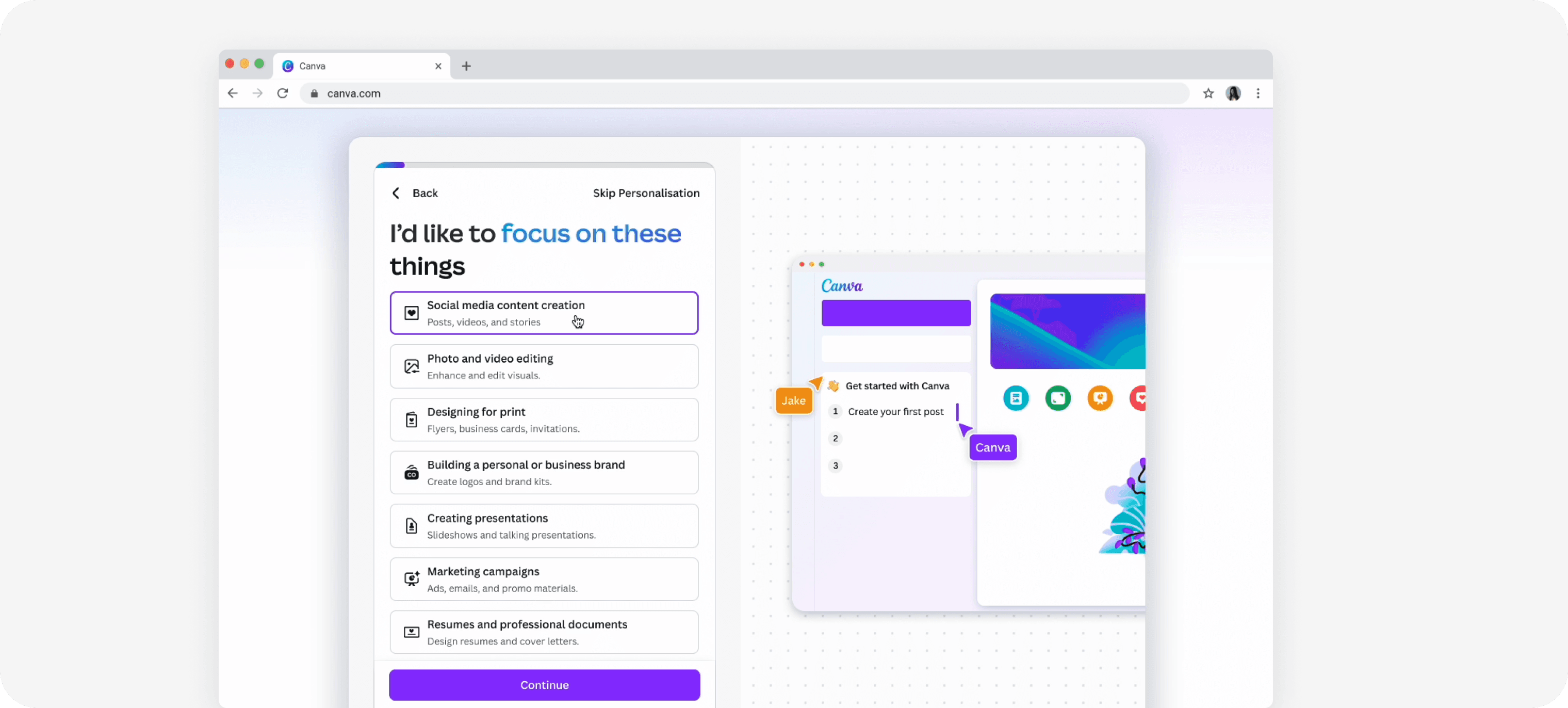Click step number 3 in checklist
Viewport: 1568px width, 708px height.
pyautogui.click(x=835, y=465)
